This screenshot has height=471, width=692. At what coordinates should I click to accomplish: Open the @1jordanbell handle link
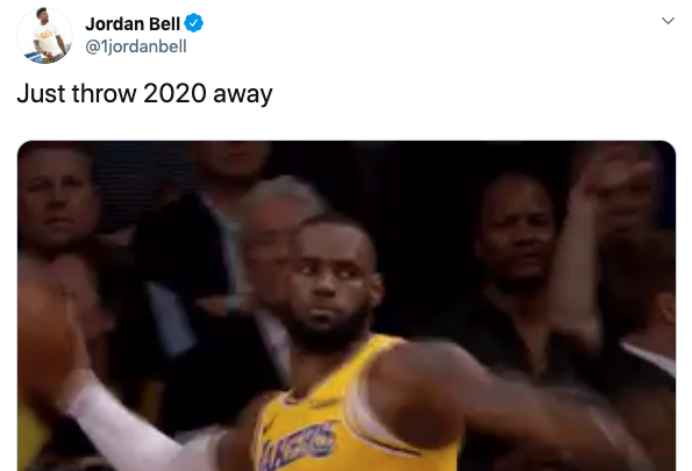click(x=136, y=46)
